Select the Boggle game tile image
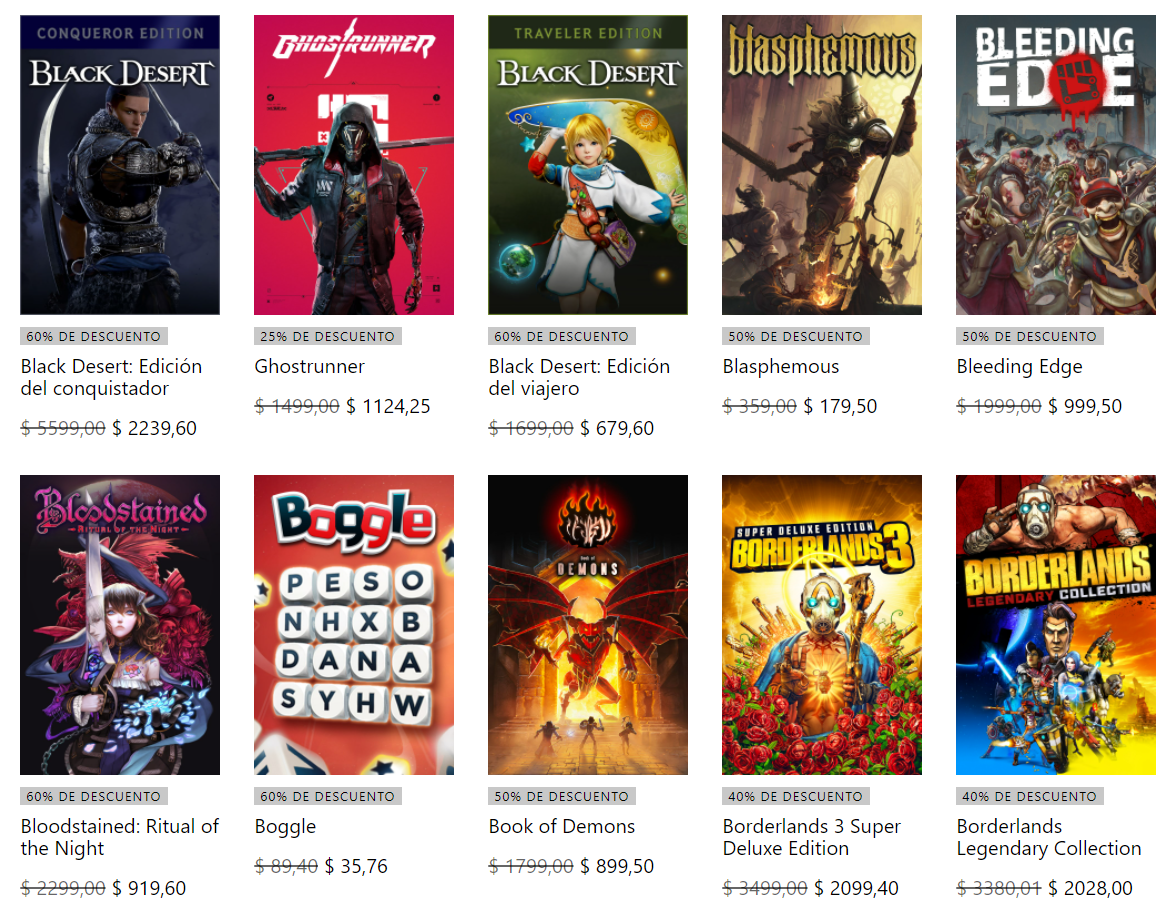This screenshot has height=918, width=1168. (354, 624)
